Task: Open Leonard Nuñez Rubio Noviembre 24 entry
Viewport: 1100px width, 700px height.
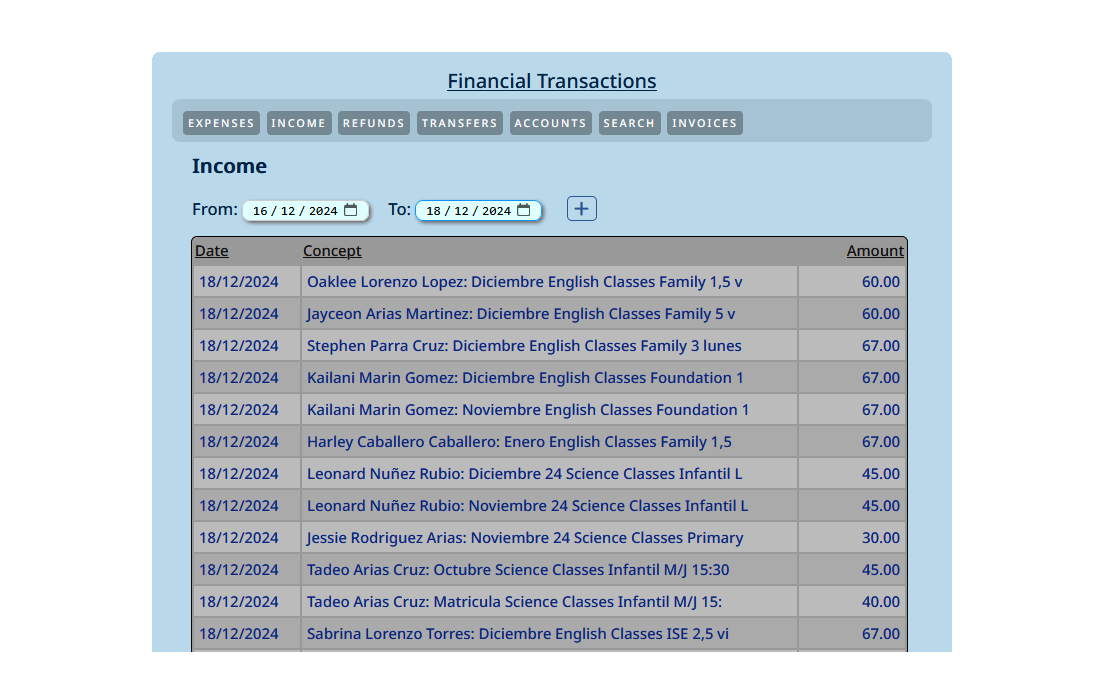Action: [x=528, y=506]
